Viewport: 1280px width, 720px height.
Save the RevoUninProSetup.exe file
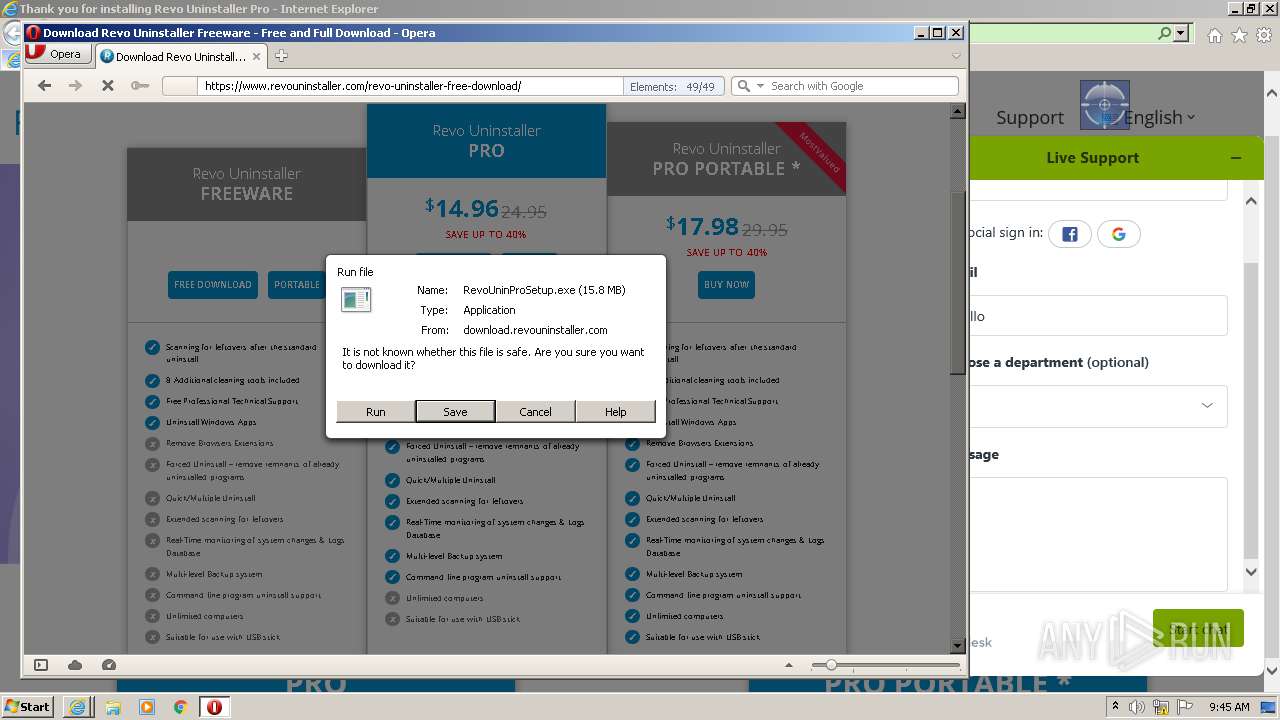(x=455, y=411)
